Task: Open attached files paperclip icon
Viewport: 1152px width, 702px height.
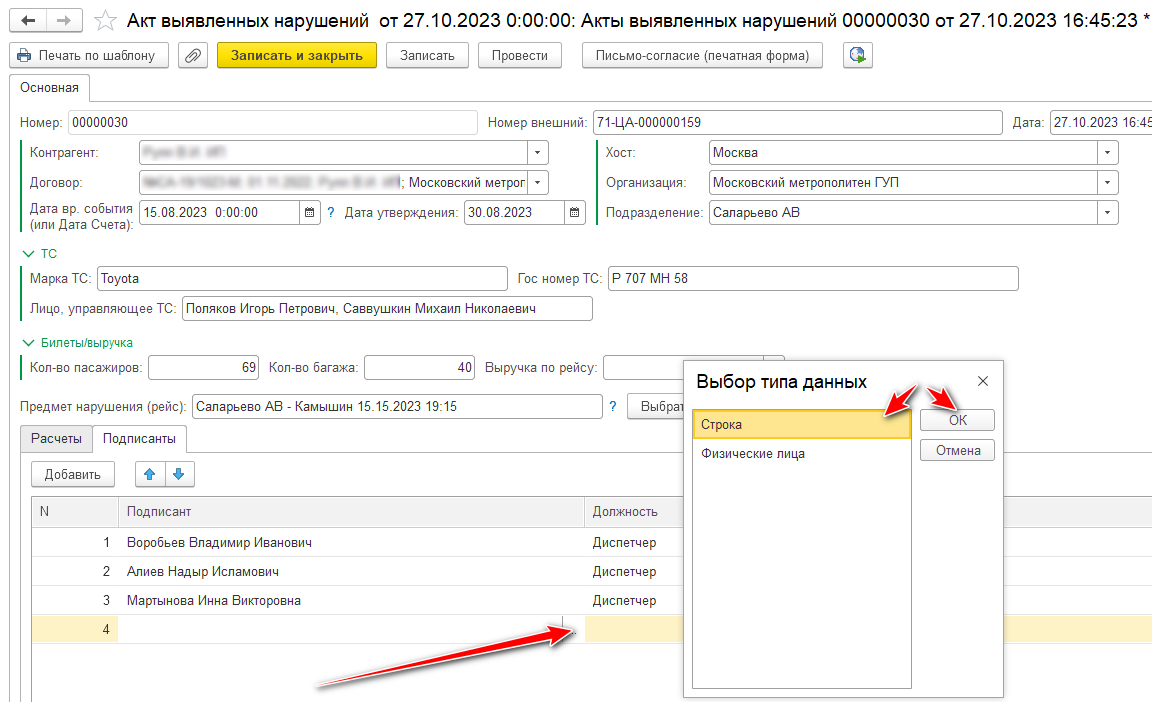Action: (x=192, y=56)
